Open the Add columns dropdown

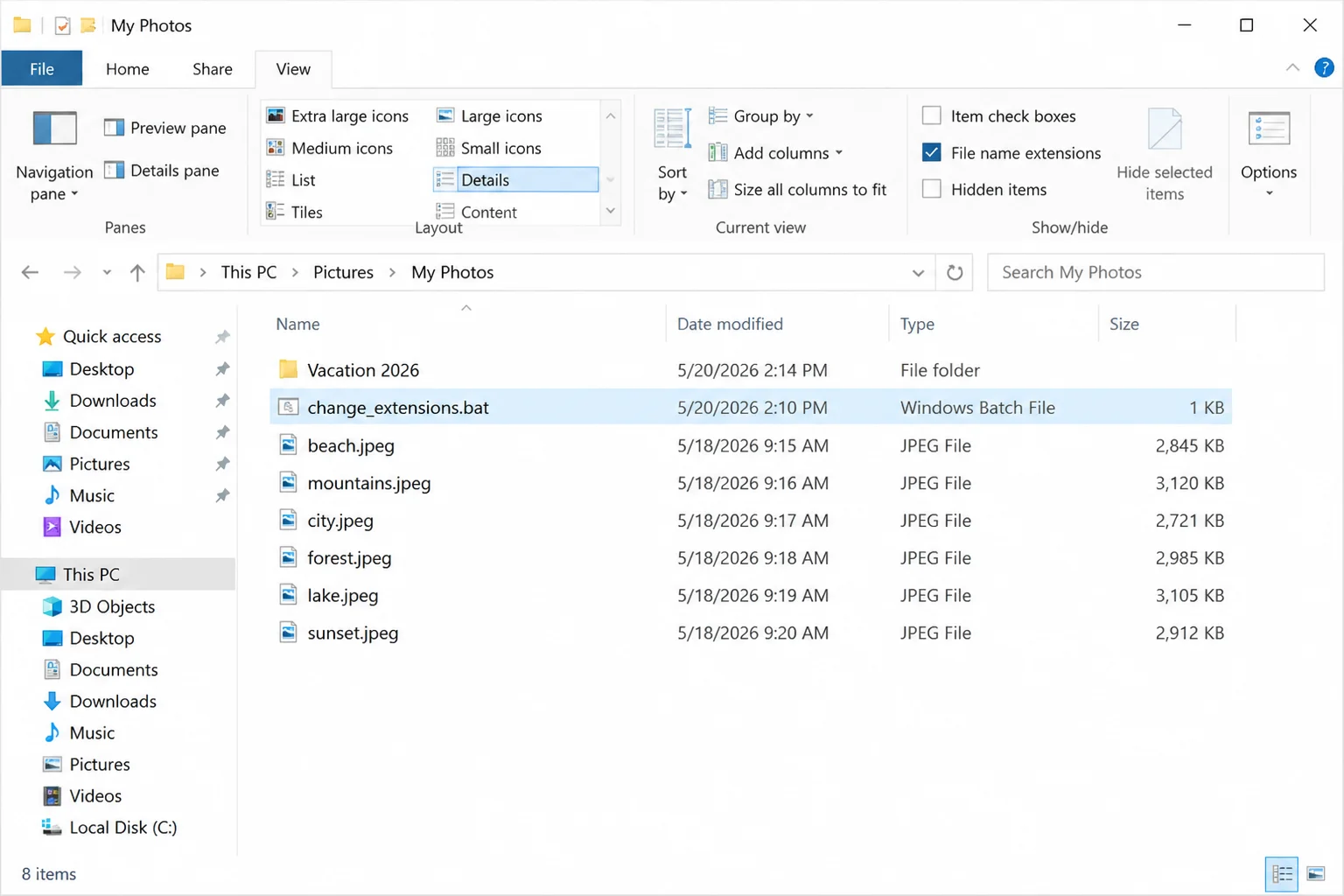775,153
